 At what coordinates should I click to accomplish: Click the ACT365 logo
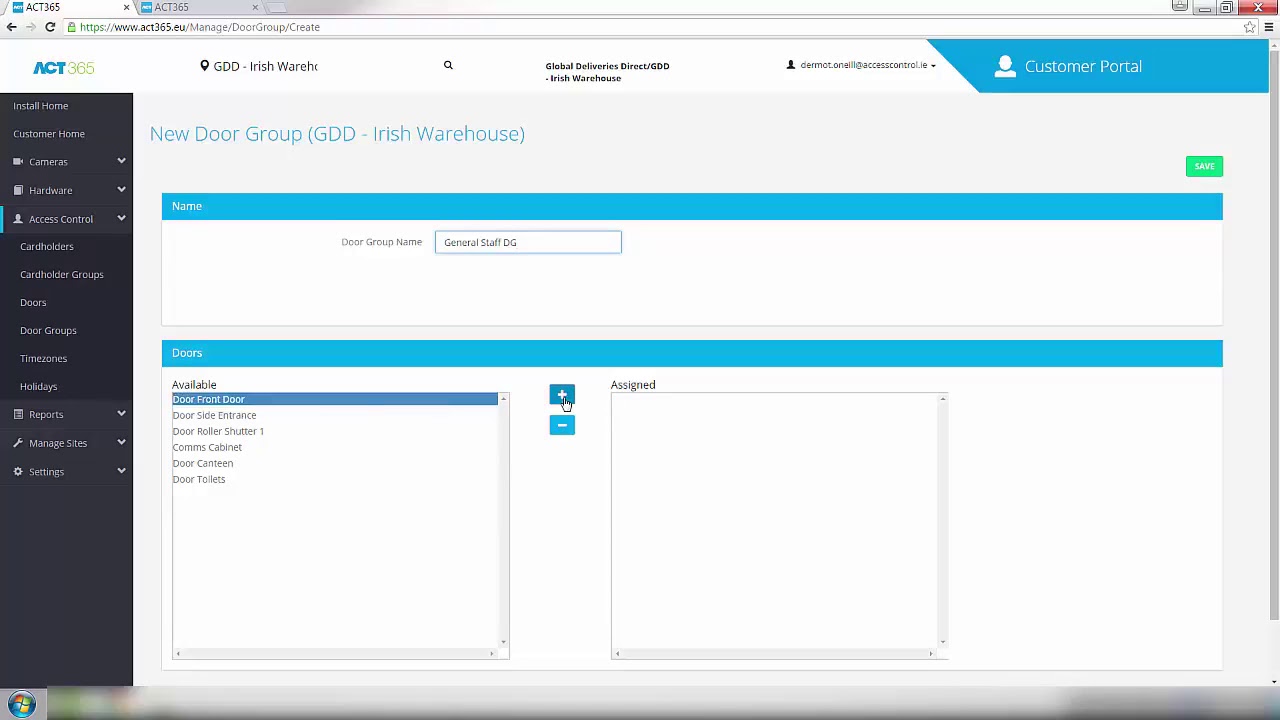click(63, 68)
